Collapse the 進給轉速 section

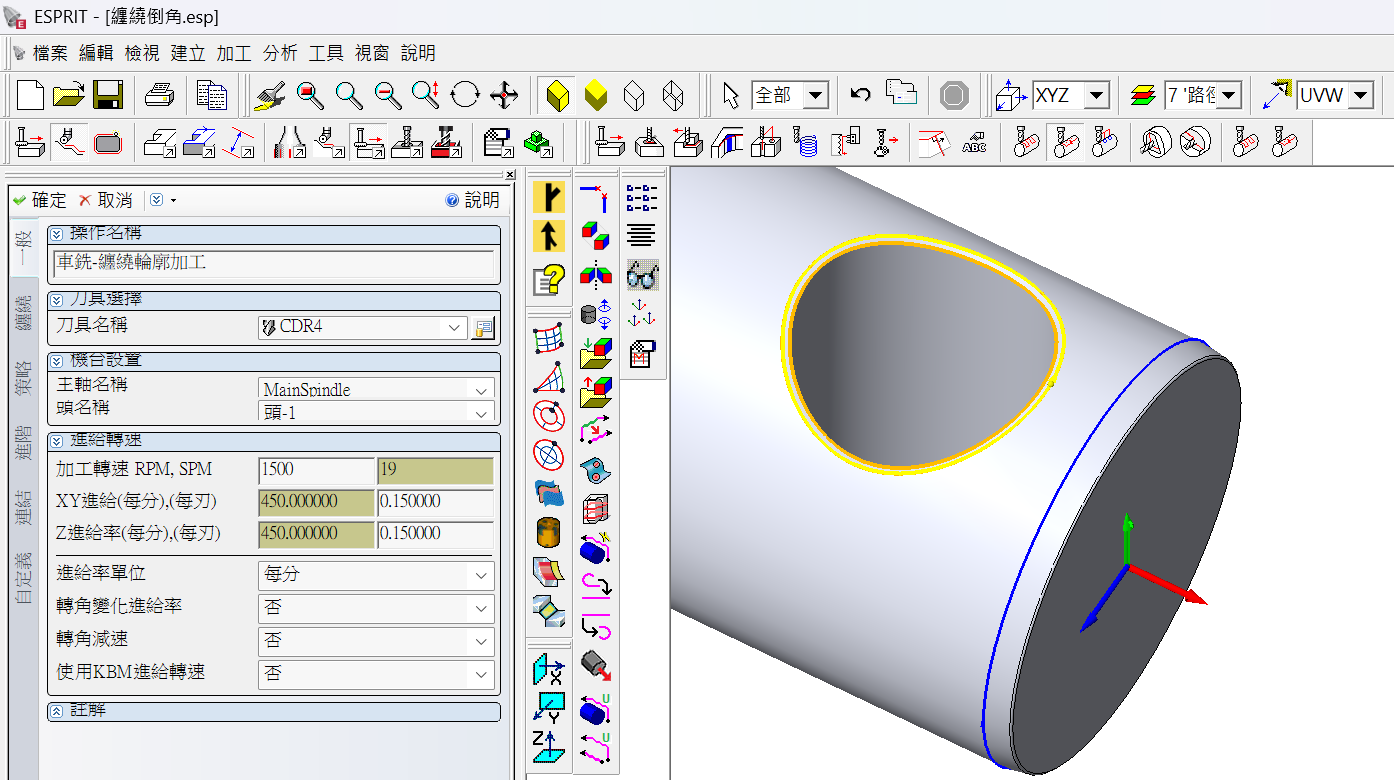[56, 441]
